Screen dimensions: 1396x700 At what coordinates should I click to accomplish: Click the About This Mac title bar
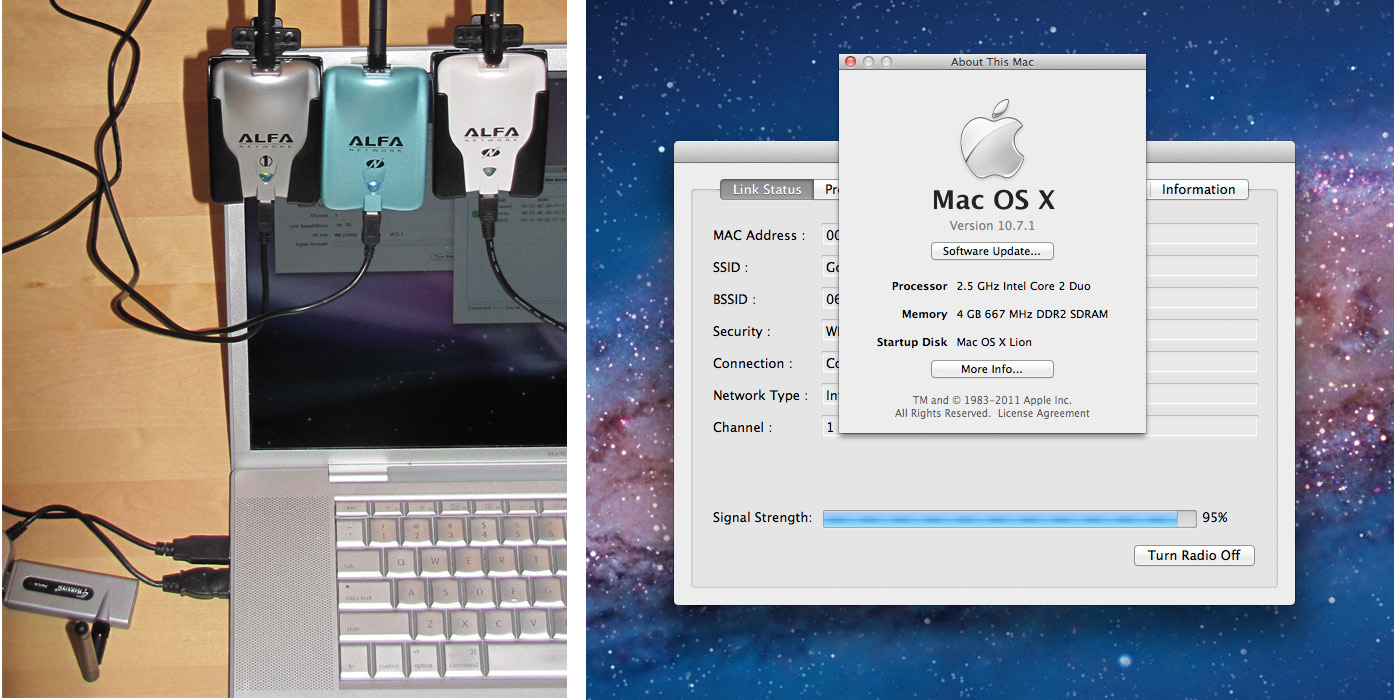pos(991,61)
